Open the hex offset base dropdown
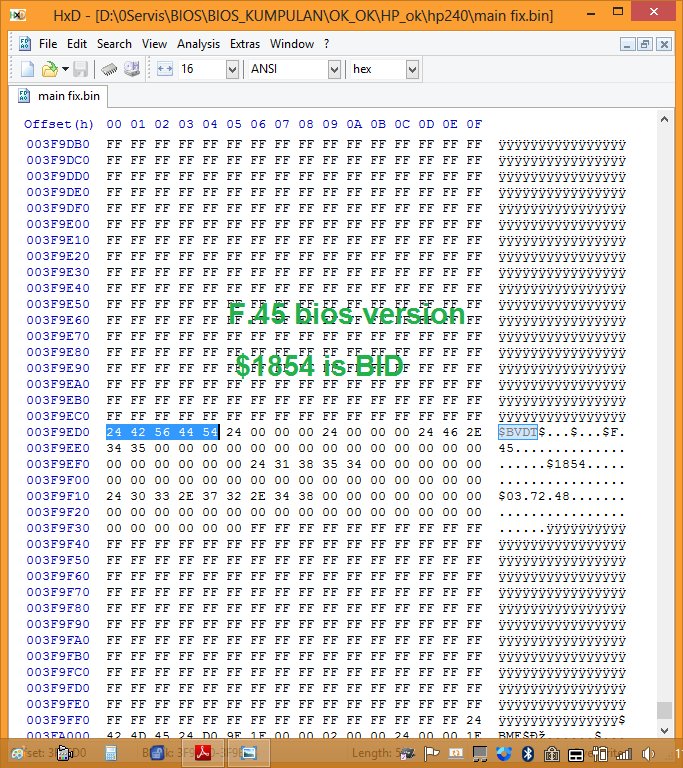This screenshot has width=683, height=768. [x=412, y=69]
